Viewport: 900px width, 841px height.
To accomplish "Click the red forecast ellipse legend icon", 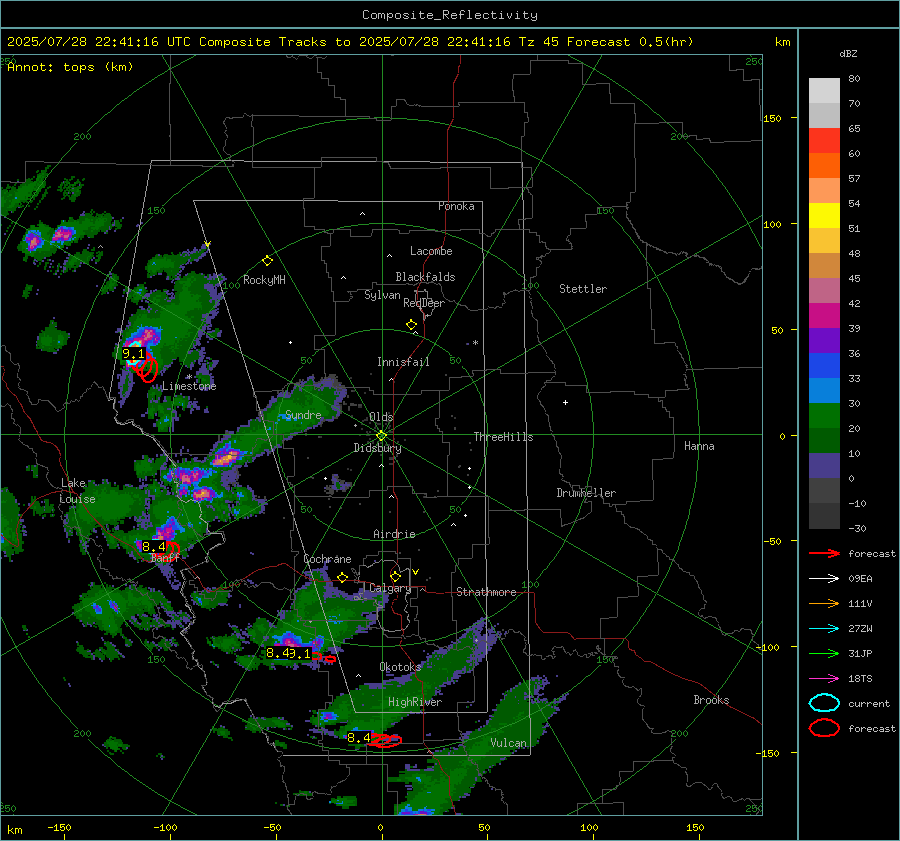I will 824,728.
